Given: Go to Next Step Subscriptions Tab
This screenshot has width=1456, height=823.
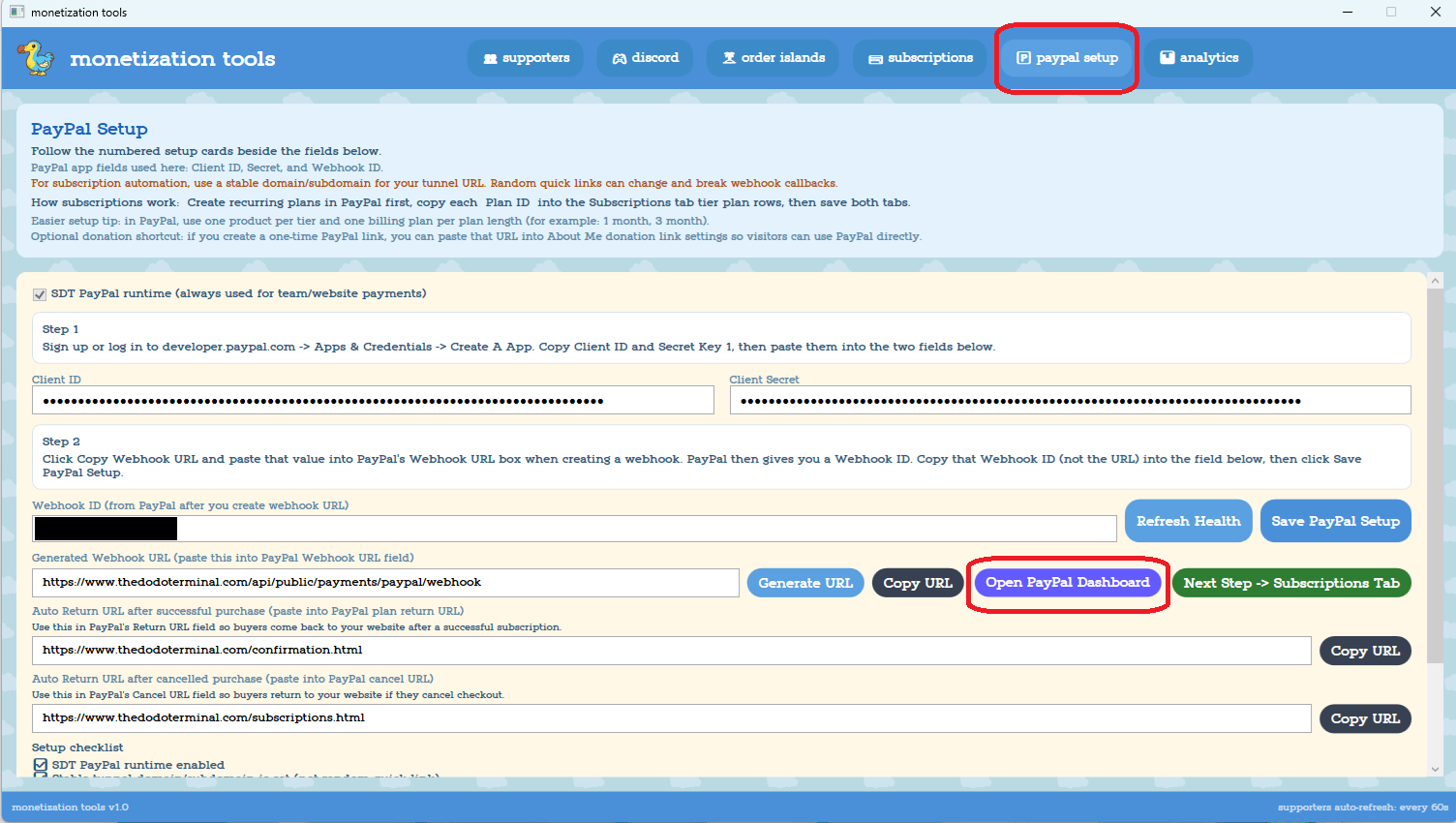Looking at the screenshot, I should tap(1291, 583).
